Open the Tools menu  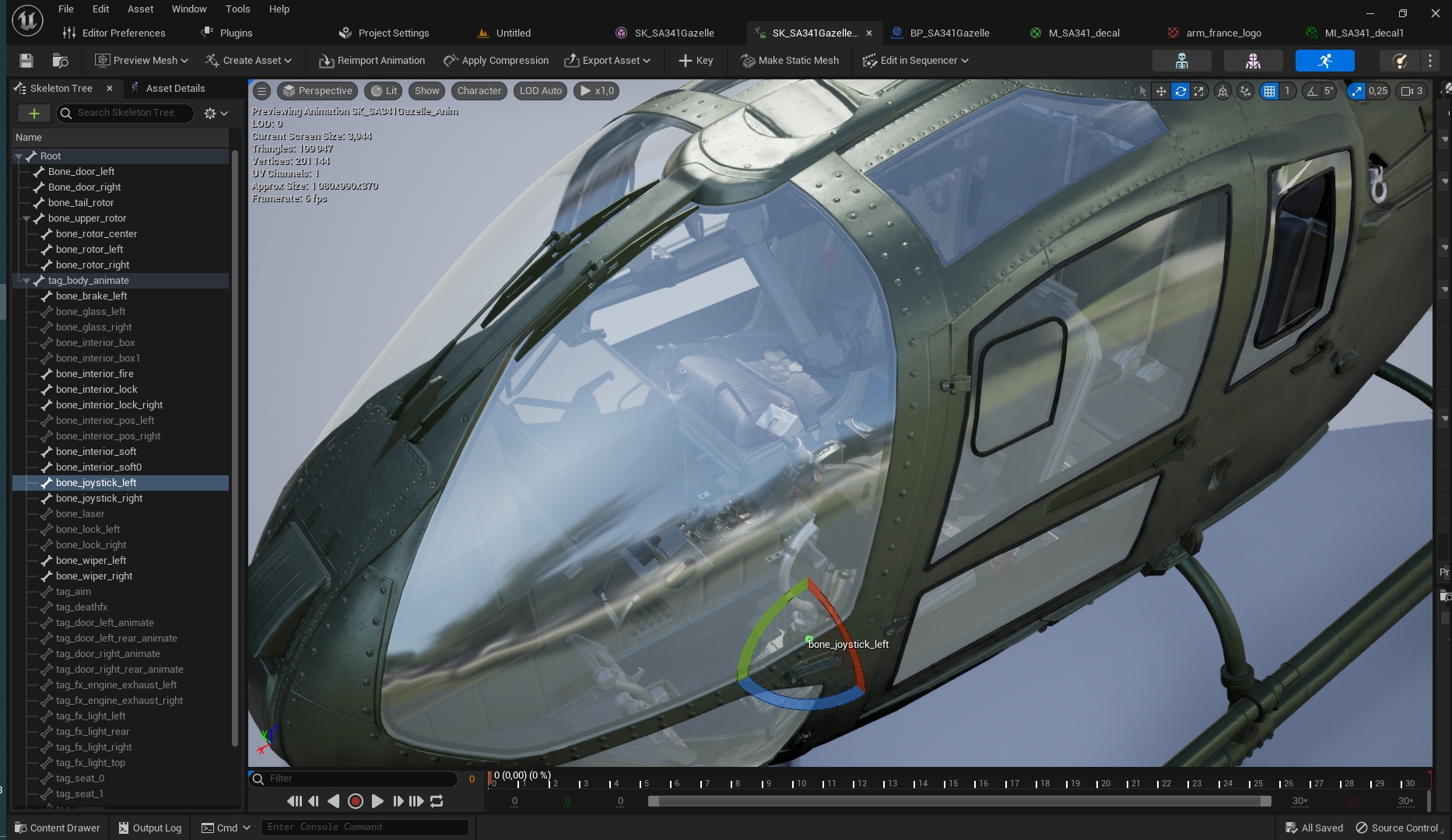click(237, 9)
